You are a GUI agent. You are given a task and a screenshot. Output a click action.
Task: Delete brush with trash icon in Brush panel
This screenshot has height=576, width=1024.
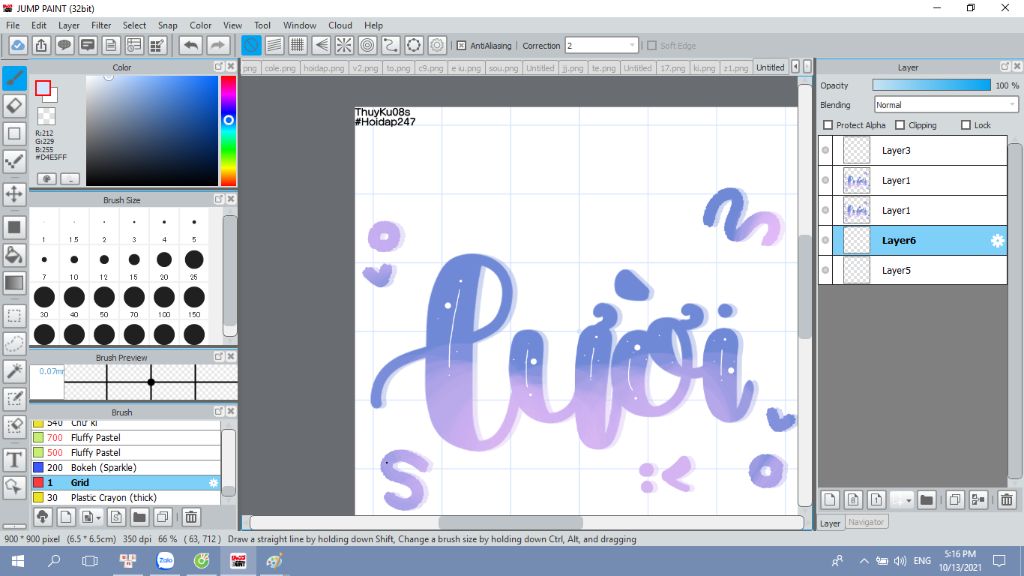click(191, 517)
